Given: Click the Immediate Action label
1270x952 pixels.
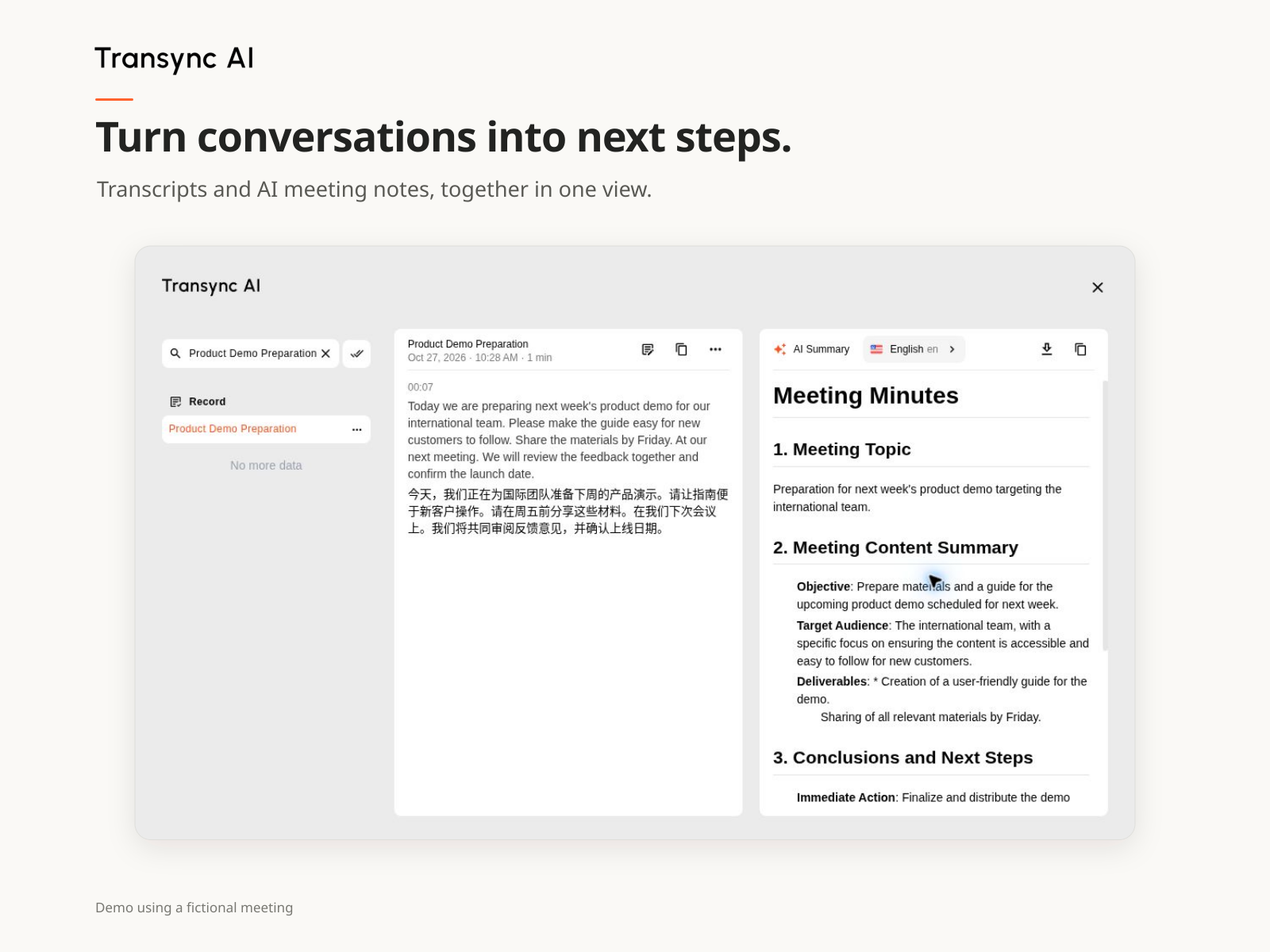Looking at the screenshot, I should (846, 798).
